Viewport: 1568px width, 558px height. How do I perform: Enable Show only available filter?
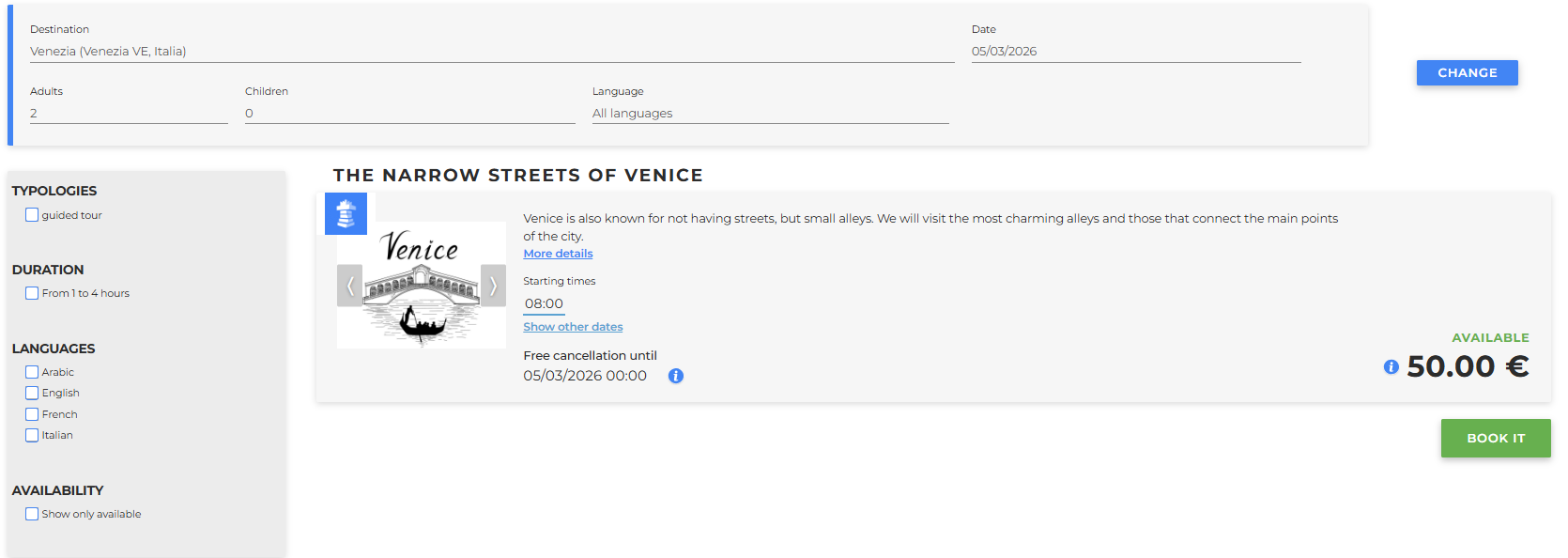pos(32,514)
